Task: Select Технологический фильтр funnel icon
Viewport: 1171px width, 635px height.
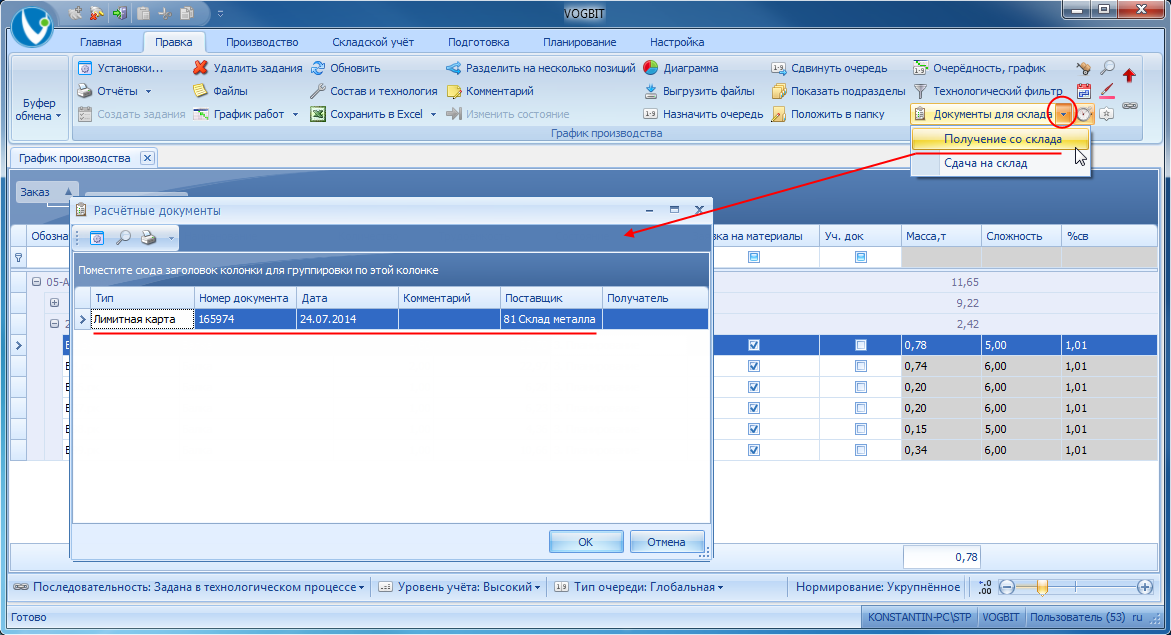Action: tap(921, 91)
